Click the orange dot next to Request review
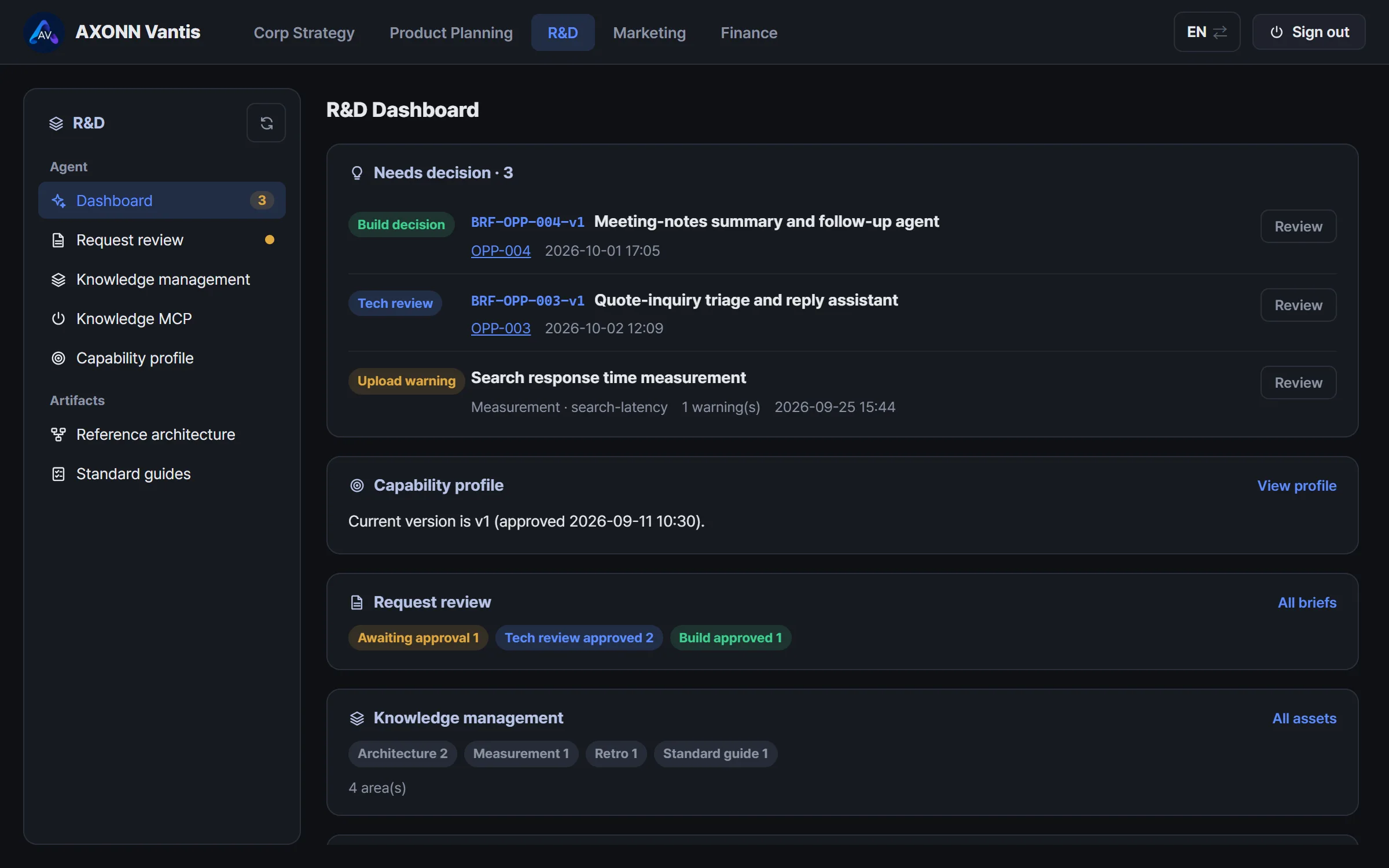This screenshot has width=1389, height=868. (x=269, y=240)
